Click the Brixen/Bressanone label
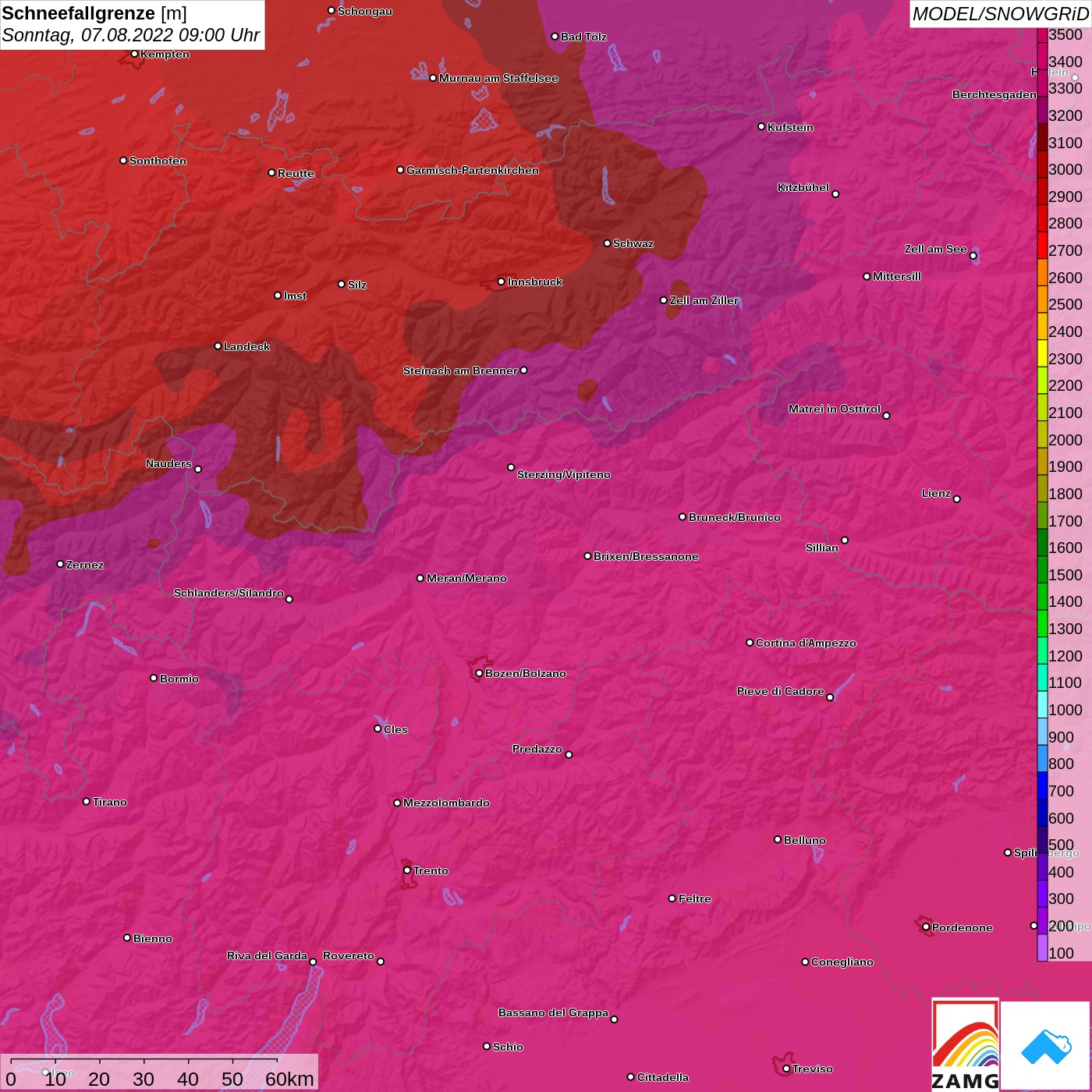Viewport: 1092px width, 1092px height. [646, 556]
